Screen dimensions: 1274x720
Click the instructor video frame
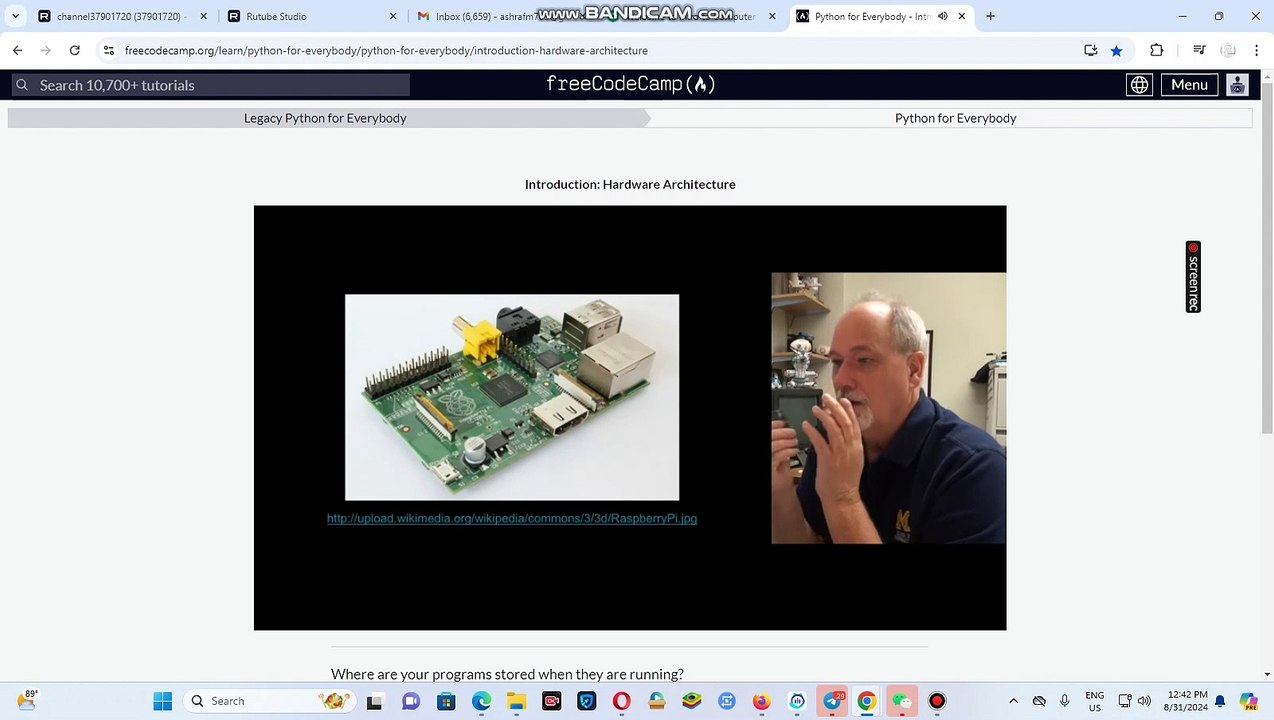click(x=888, y=408)
